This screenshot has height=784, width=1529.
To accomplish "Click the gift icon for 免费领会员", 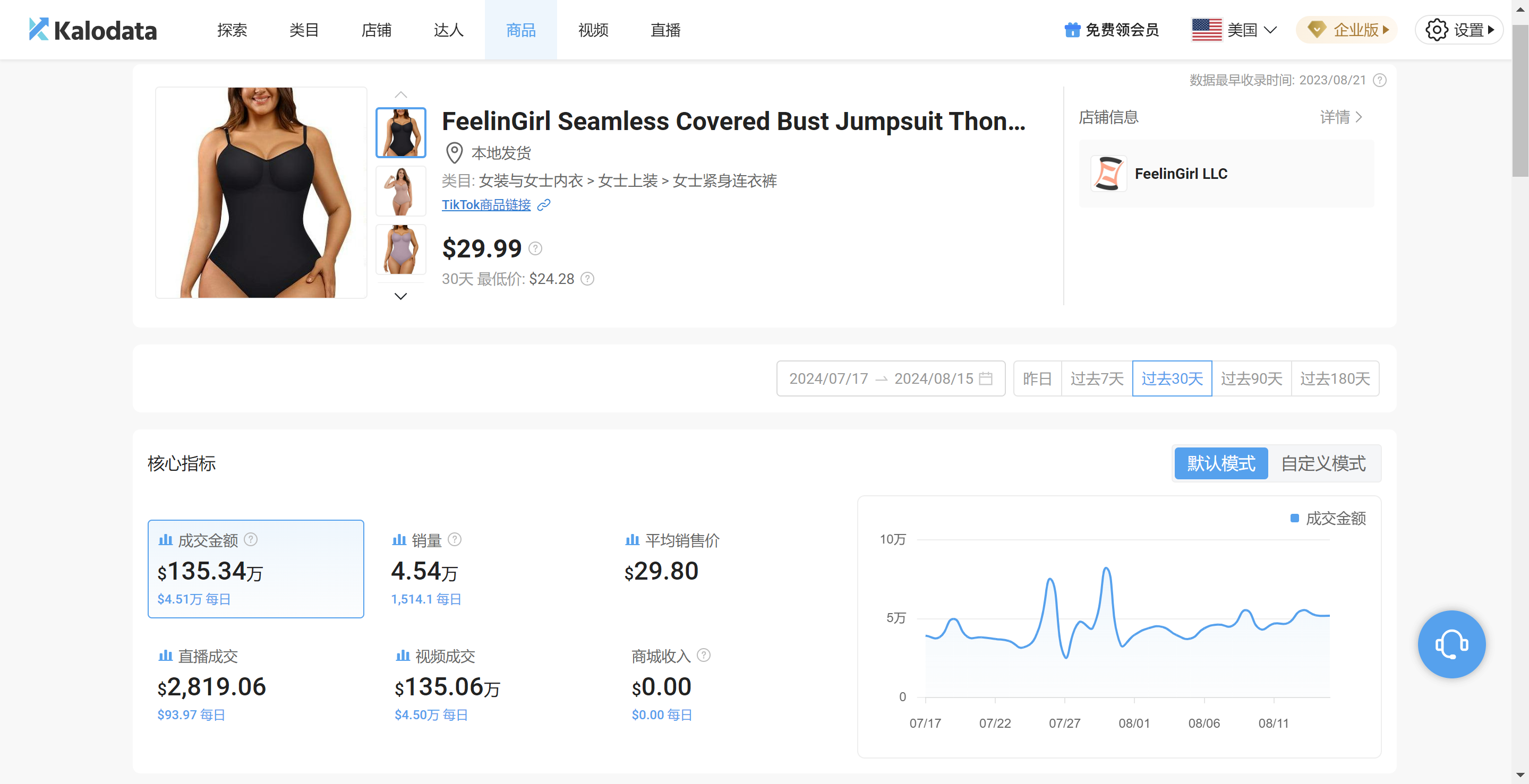I will pos(1072,30).
